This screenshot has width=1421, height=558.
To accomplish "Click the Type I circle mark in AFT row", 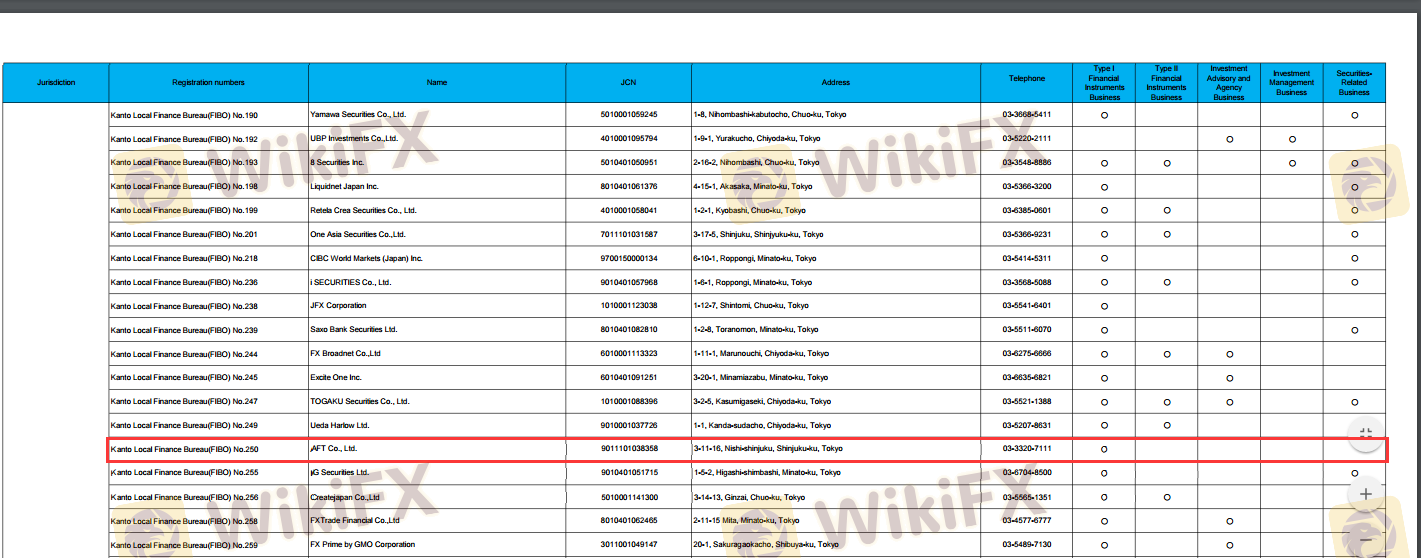I will [1104, 449].
